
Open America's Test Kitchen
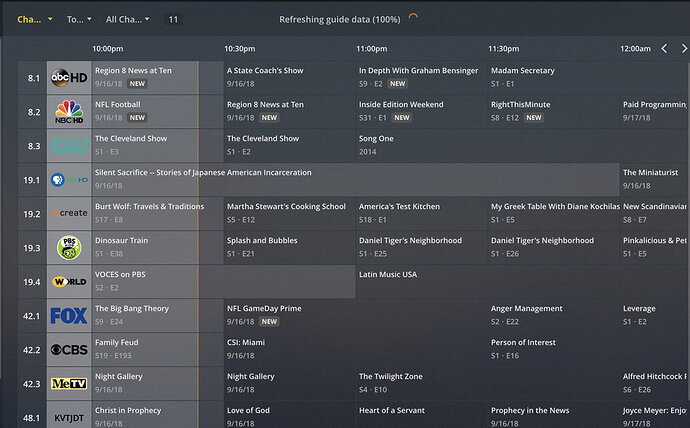coord(422,214)
